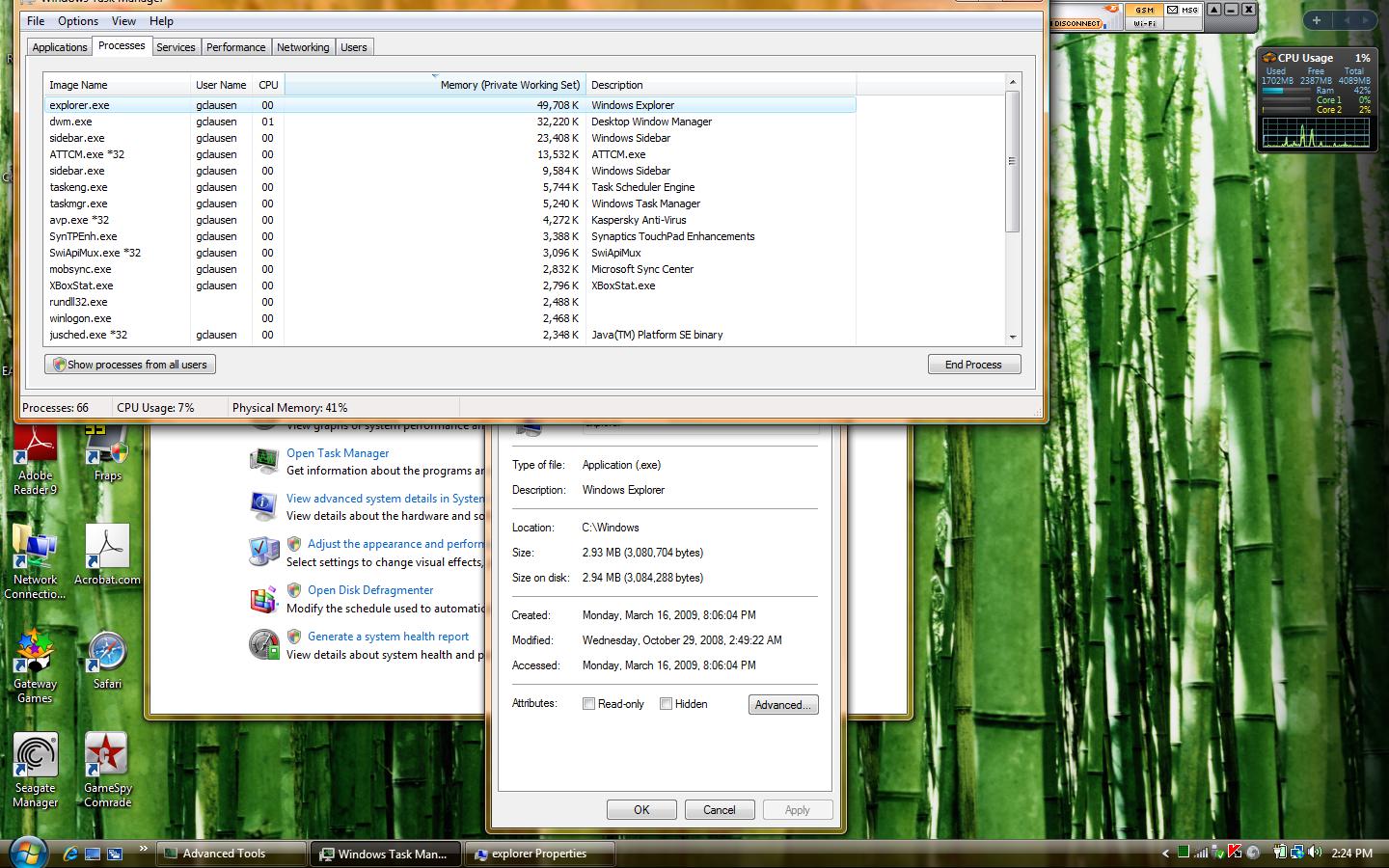Image resolution: width=1389 pixels, height=868 pixels.
Task: Switch to the Services tab
Action: pos(176,47)
